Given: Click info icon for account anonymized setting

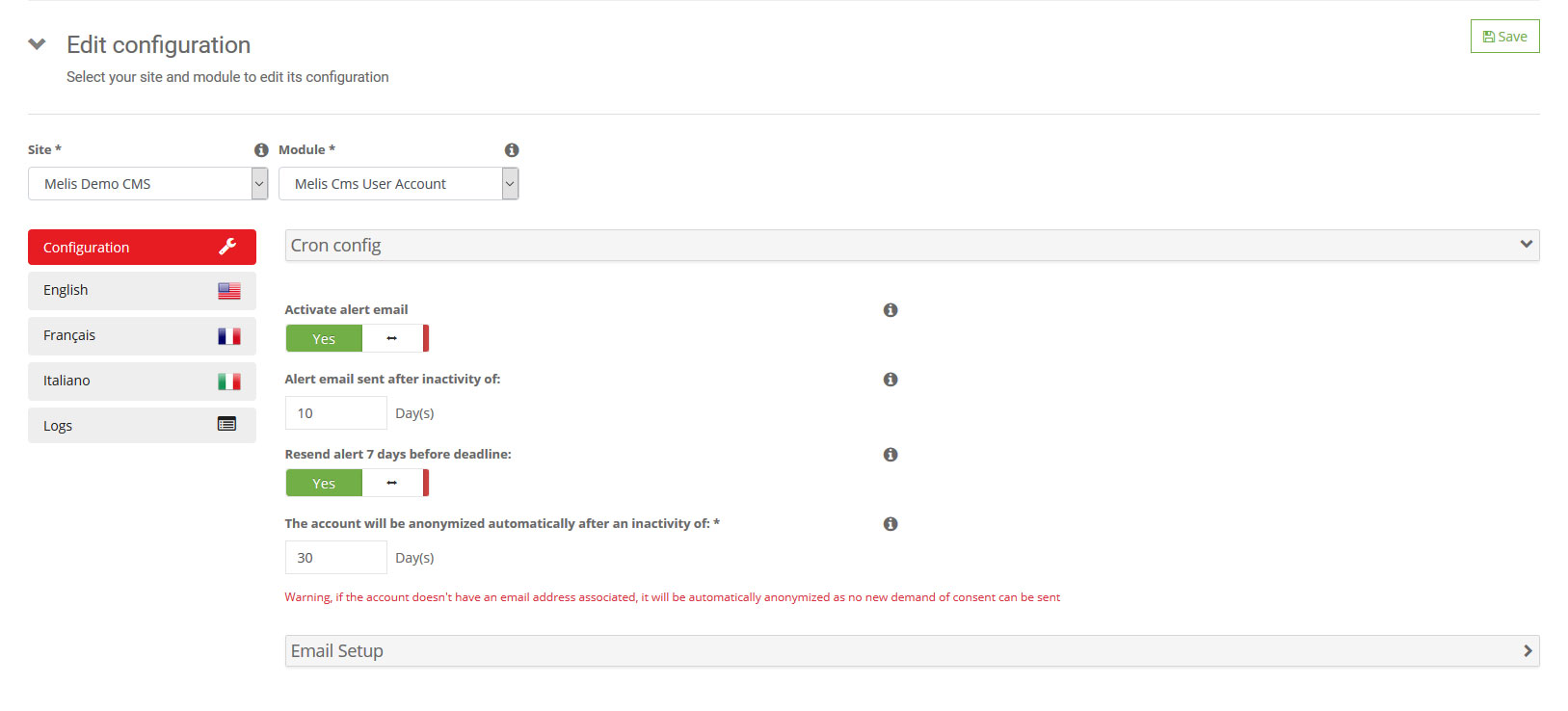Looking at the screenshot, I should pos(890,524).
